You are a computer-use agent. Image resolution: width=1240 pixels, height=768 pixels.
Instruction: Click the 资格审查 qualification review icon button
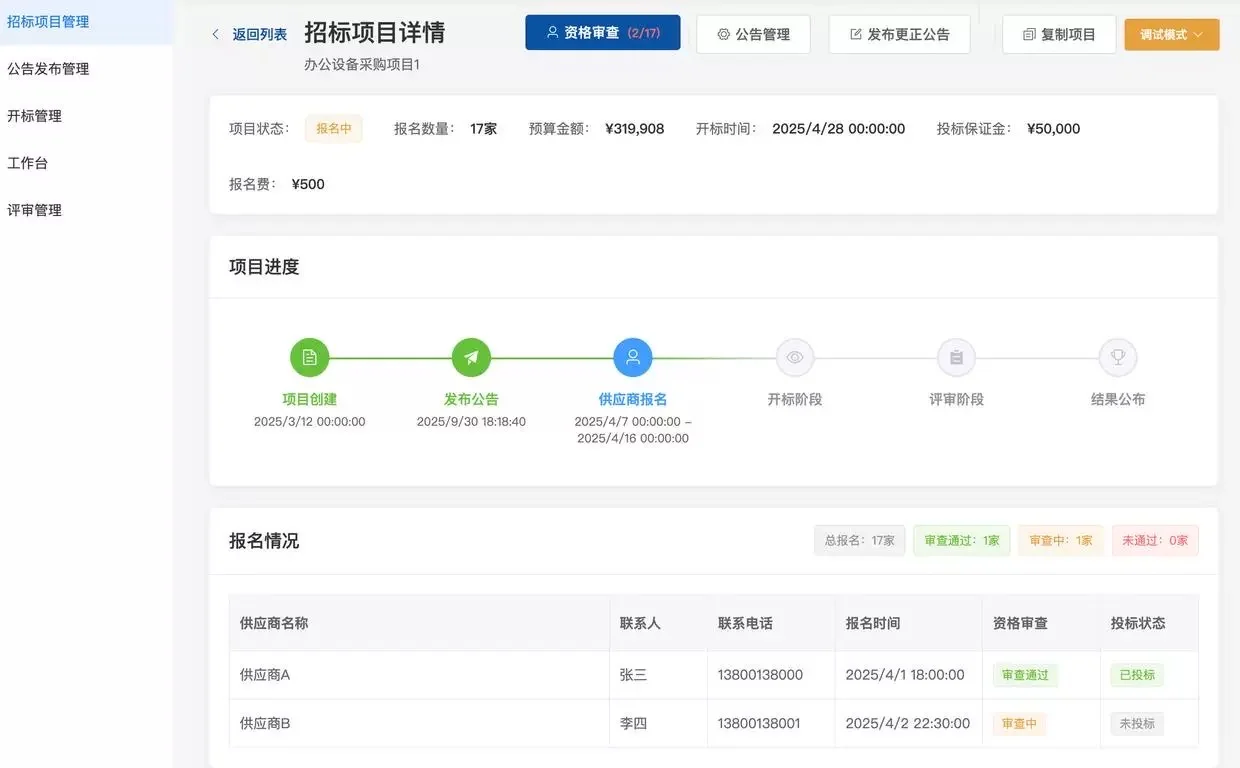click(553, 31)
